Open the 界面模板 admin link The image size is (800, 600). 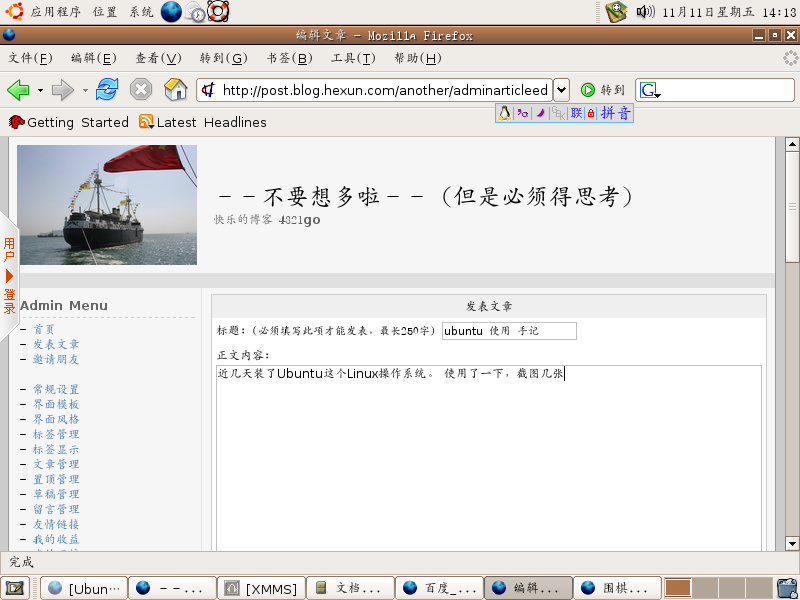click(x=56, y=404)
